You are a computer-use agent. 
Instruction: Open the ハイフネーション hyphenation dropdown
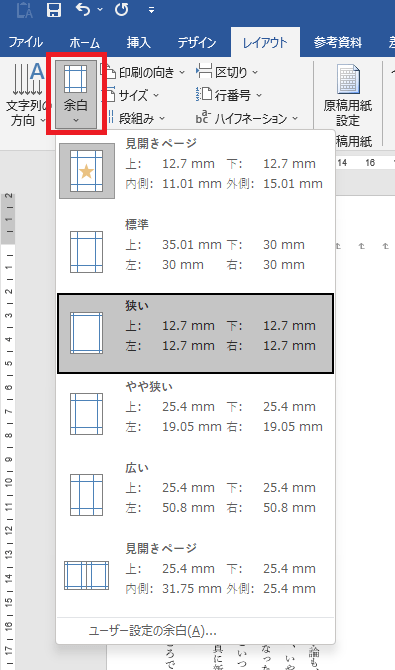[x=247, y=118]
